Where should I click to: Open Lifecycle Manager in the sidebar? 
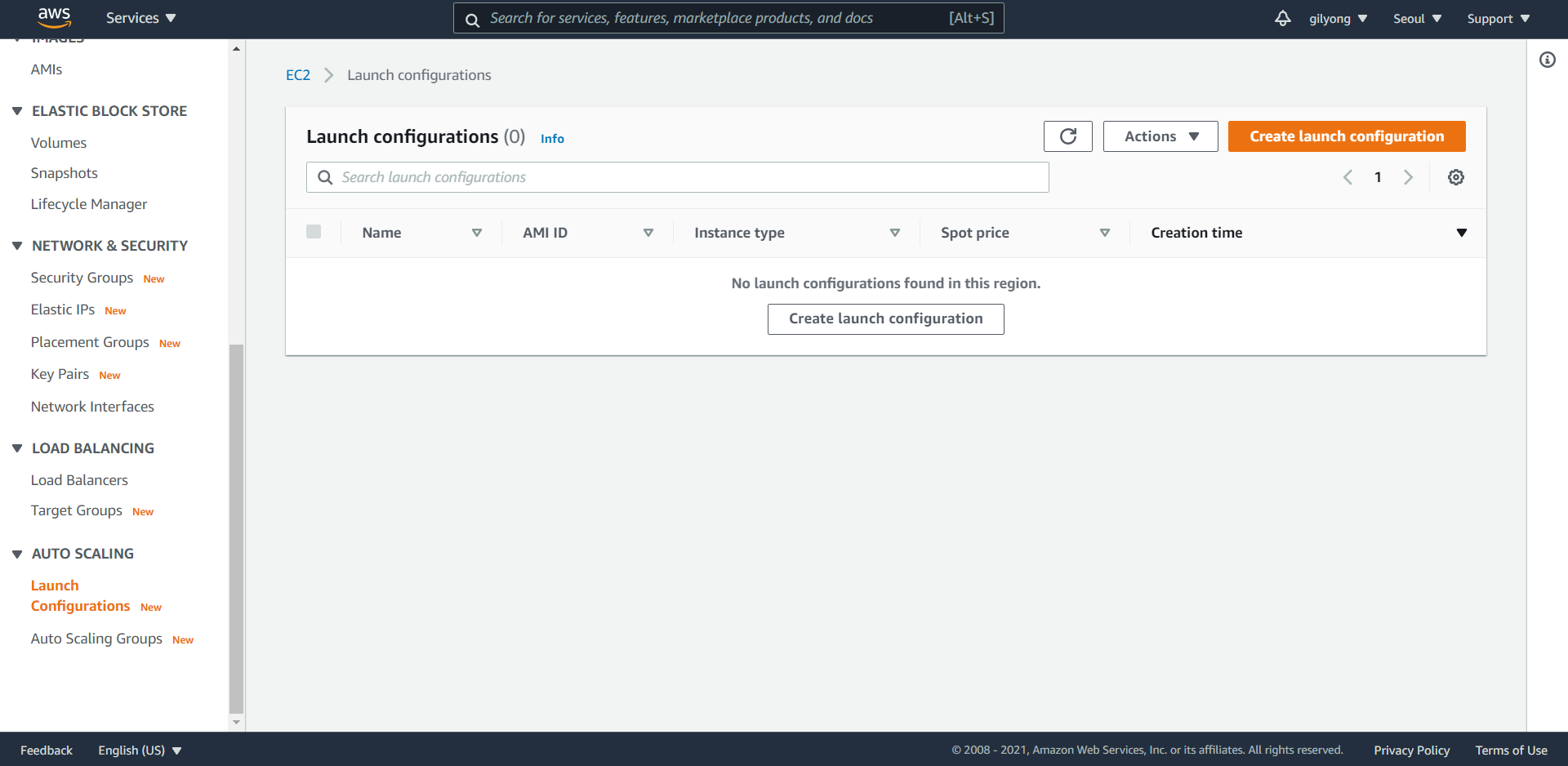pos(89,204)
